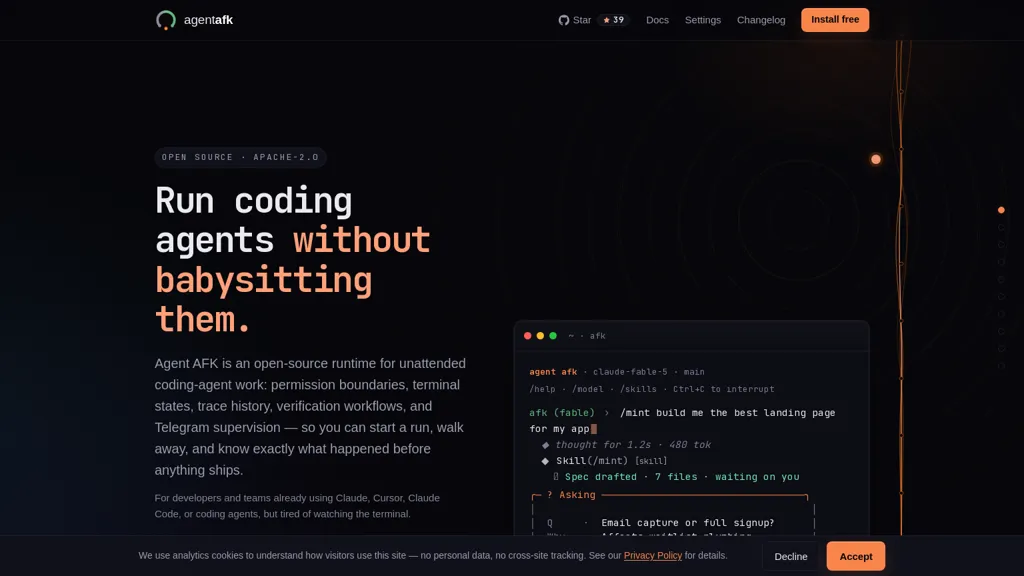Viewport: 1024px width, 576px height.
Task: Click the Install free button
Action: tap(835, 20)
